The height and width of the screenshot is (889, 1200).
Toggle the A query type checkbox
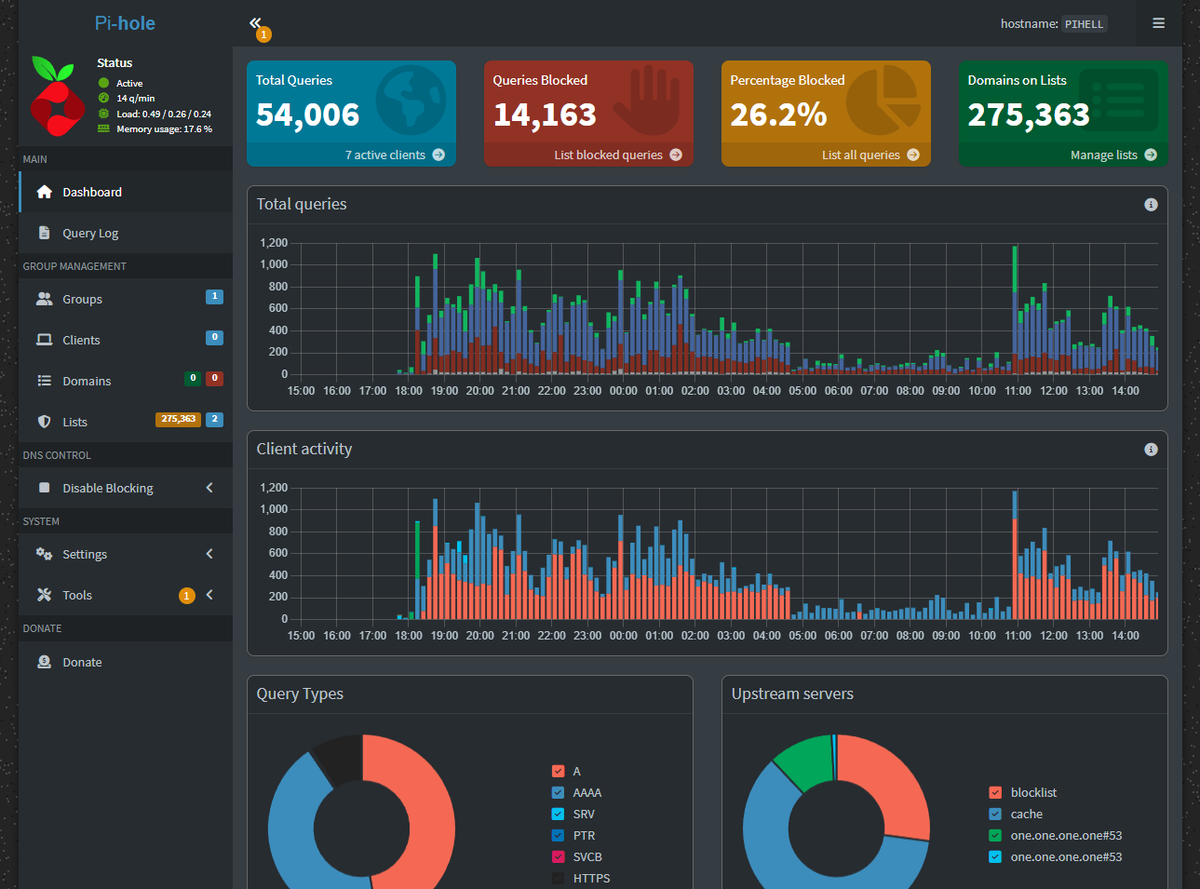tap(559, 771)
